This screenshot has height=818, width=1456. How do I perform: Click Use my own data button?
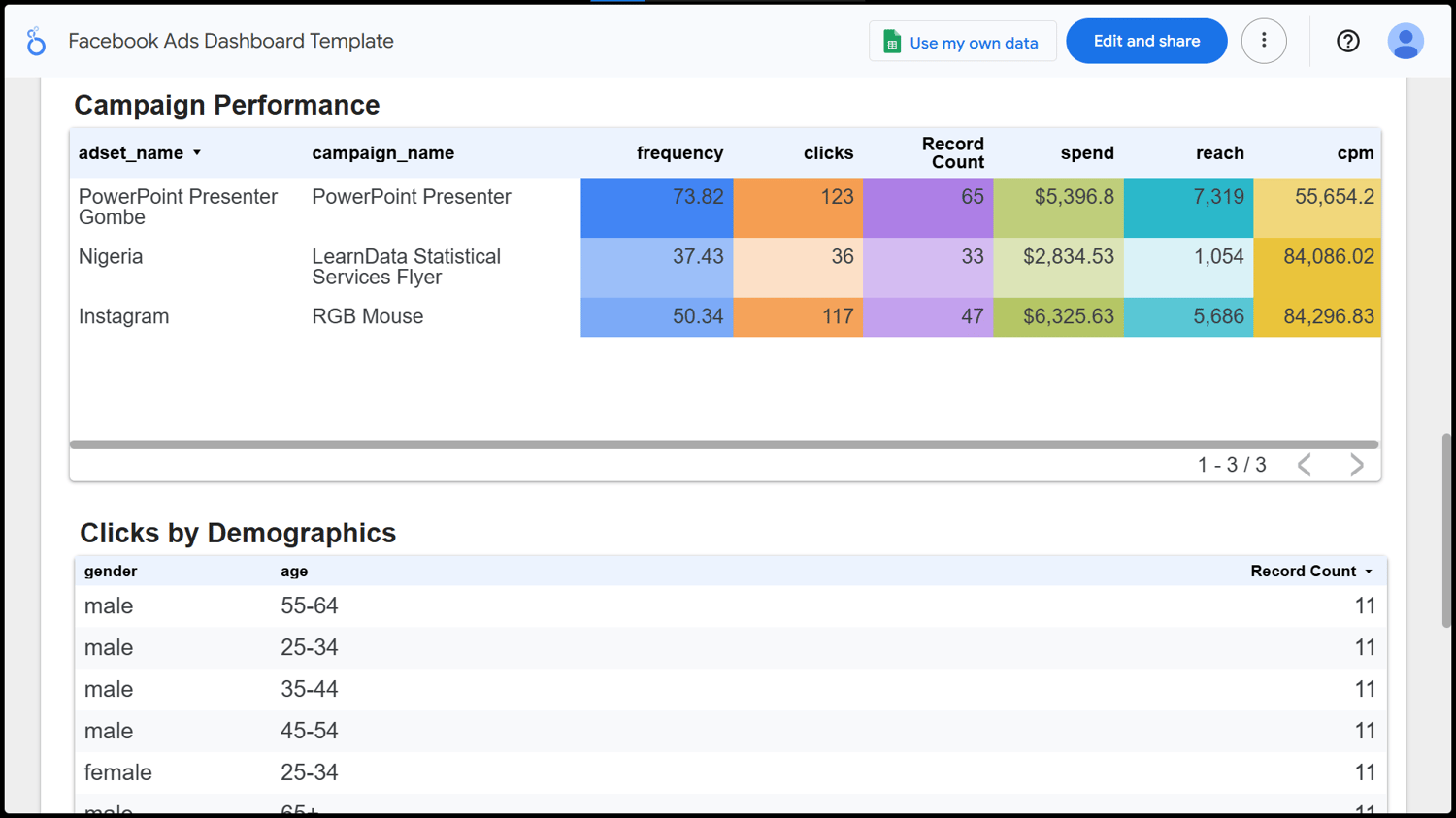(962, 42)
